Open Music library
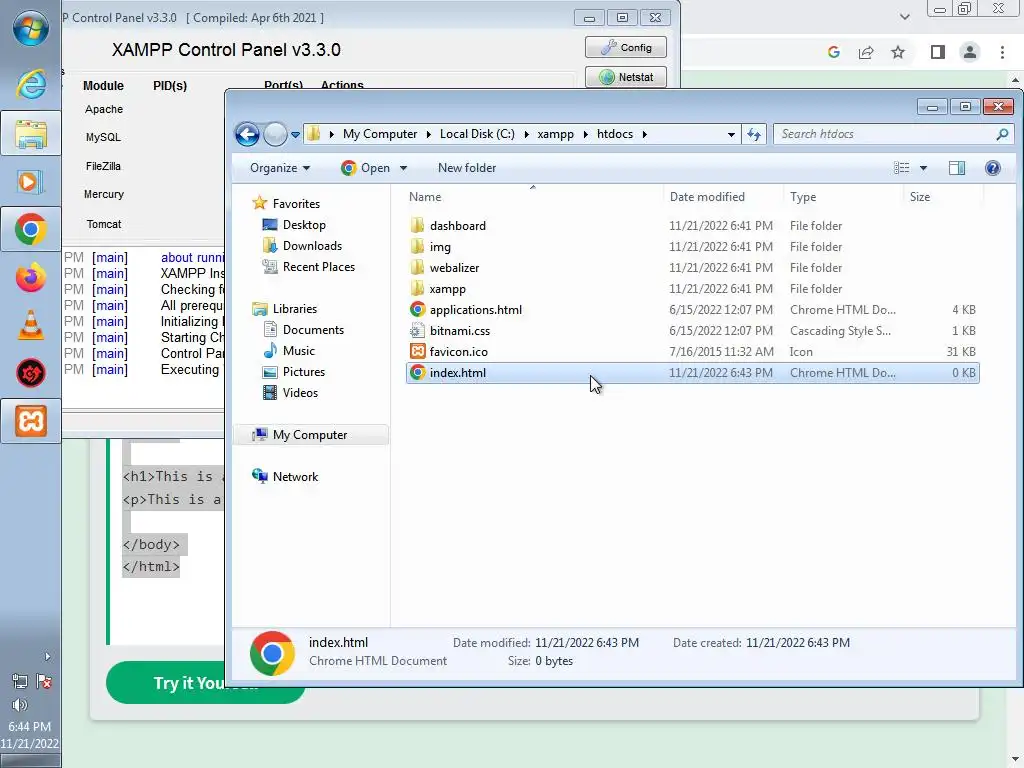1024x768 pixels. click(298, 351)
